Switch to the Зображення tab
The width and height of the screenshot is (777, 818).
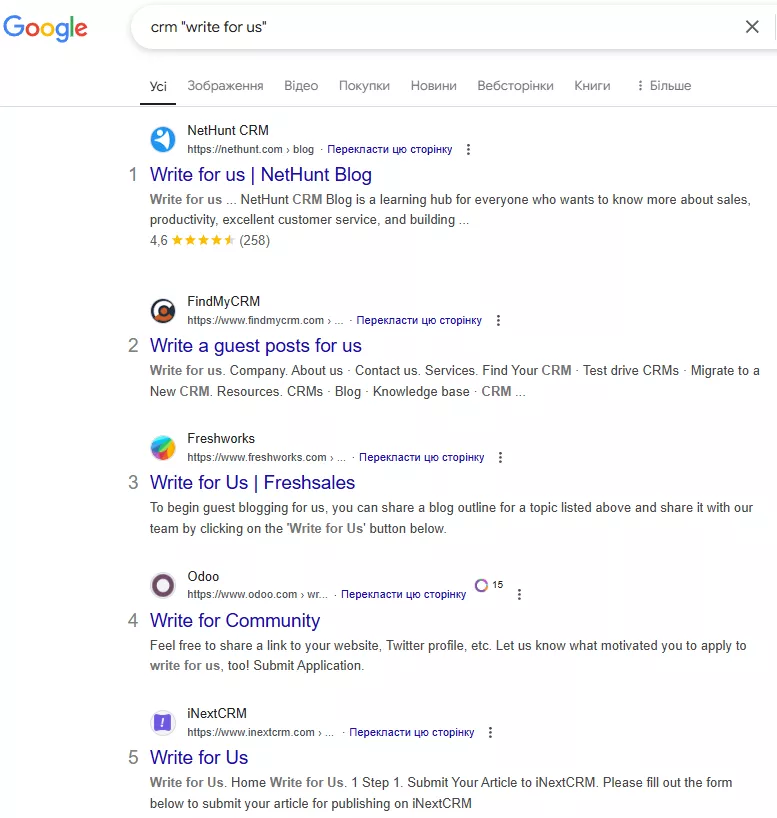(x=225, y=86)
